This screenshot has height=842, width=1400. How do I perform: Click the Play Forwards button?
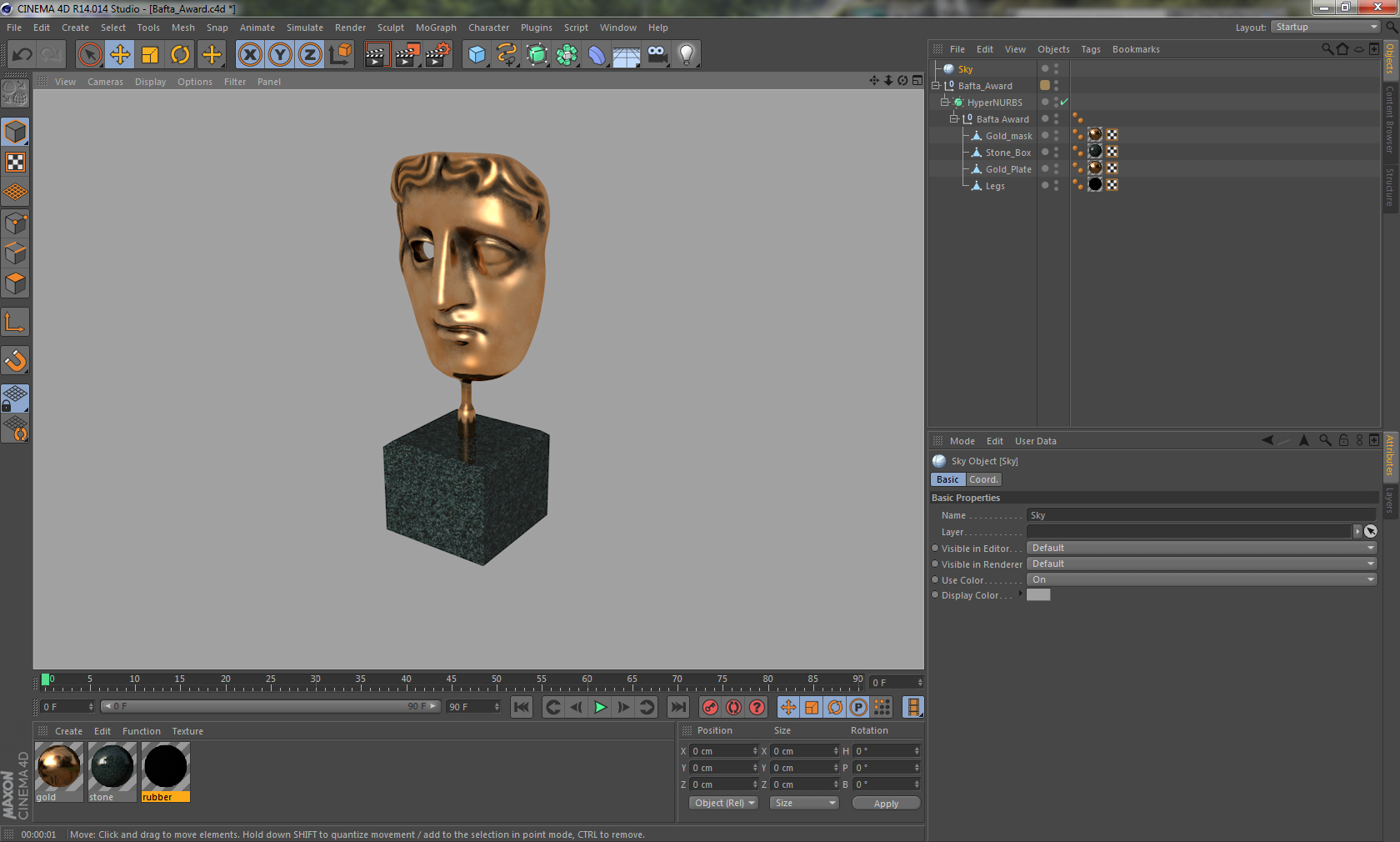pos(600,707)
